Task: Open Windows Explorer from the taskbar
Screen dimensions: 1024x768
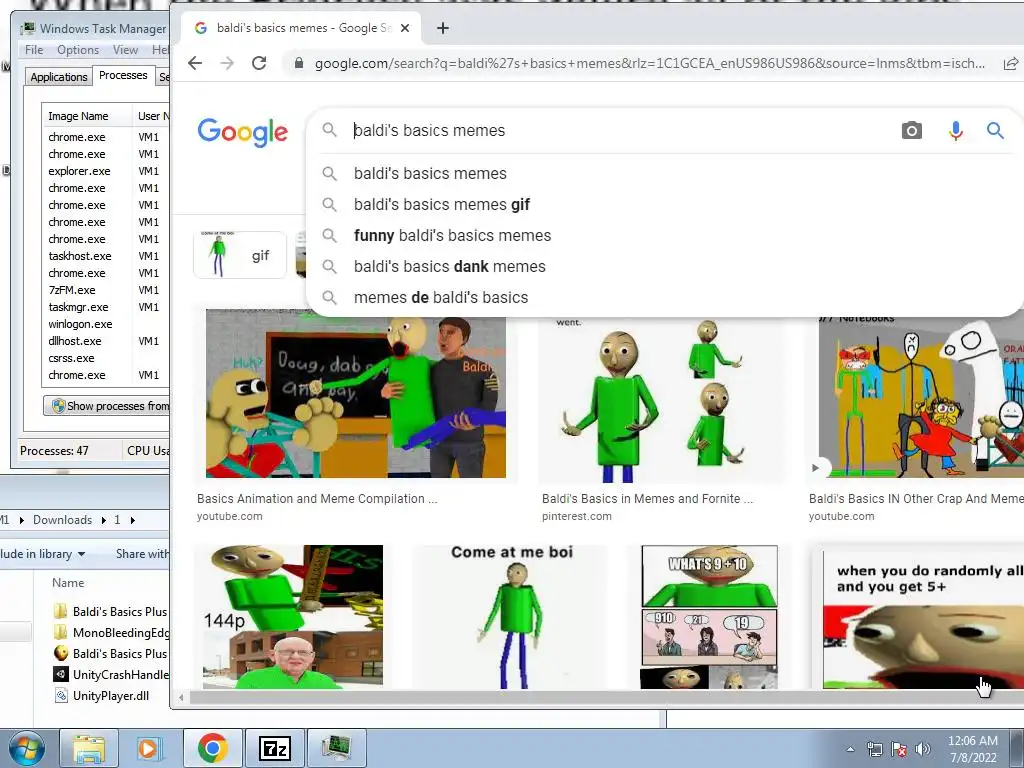Action: coord(89,748)
